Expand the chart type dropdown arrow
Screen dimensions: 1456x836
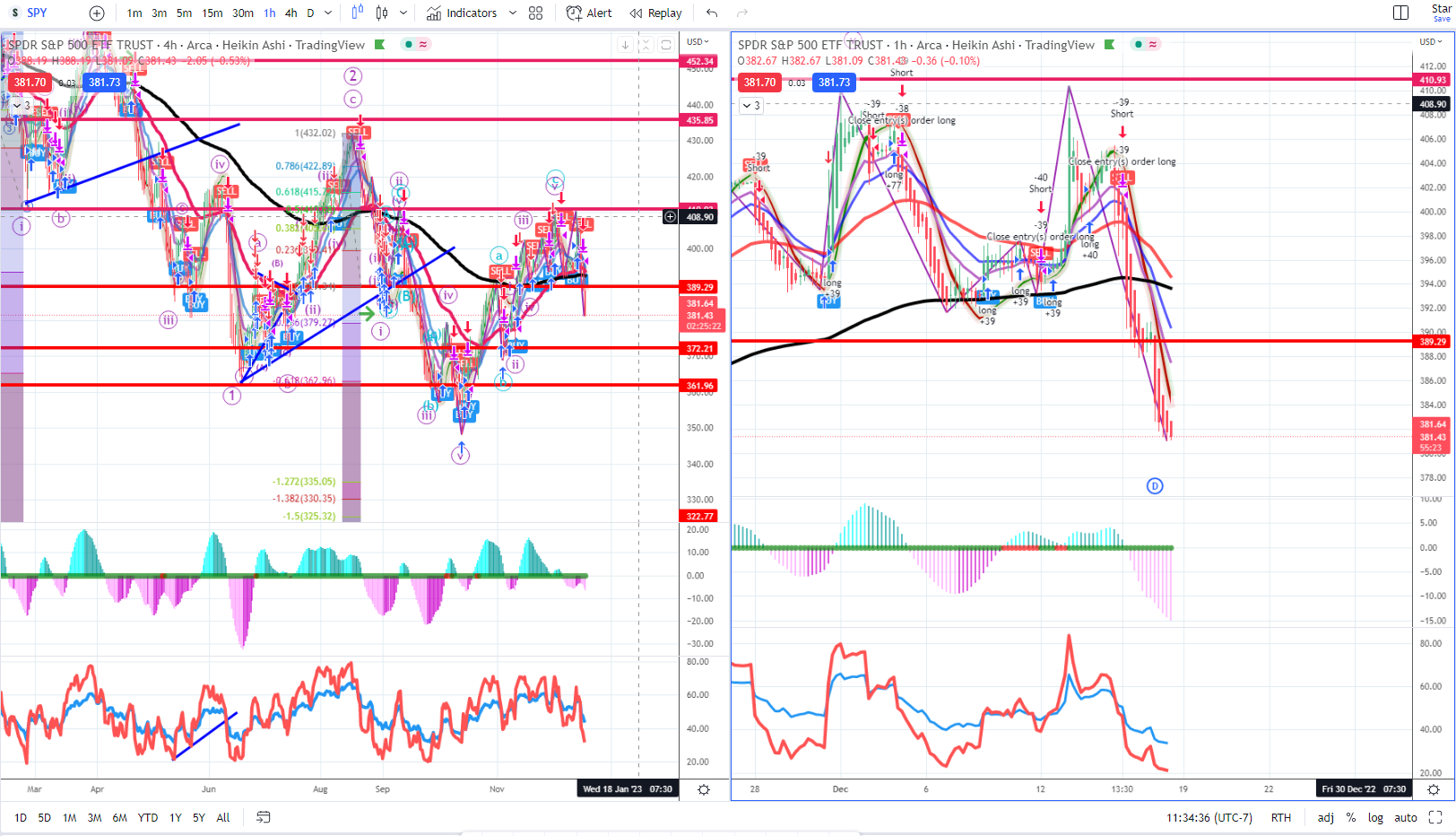403,13
